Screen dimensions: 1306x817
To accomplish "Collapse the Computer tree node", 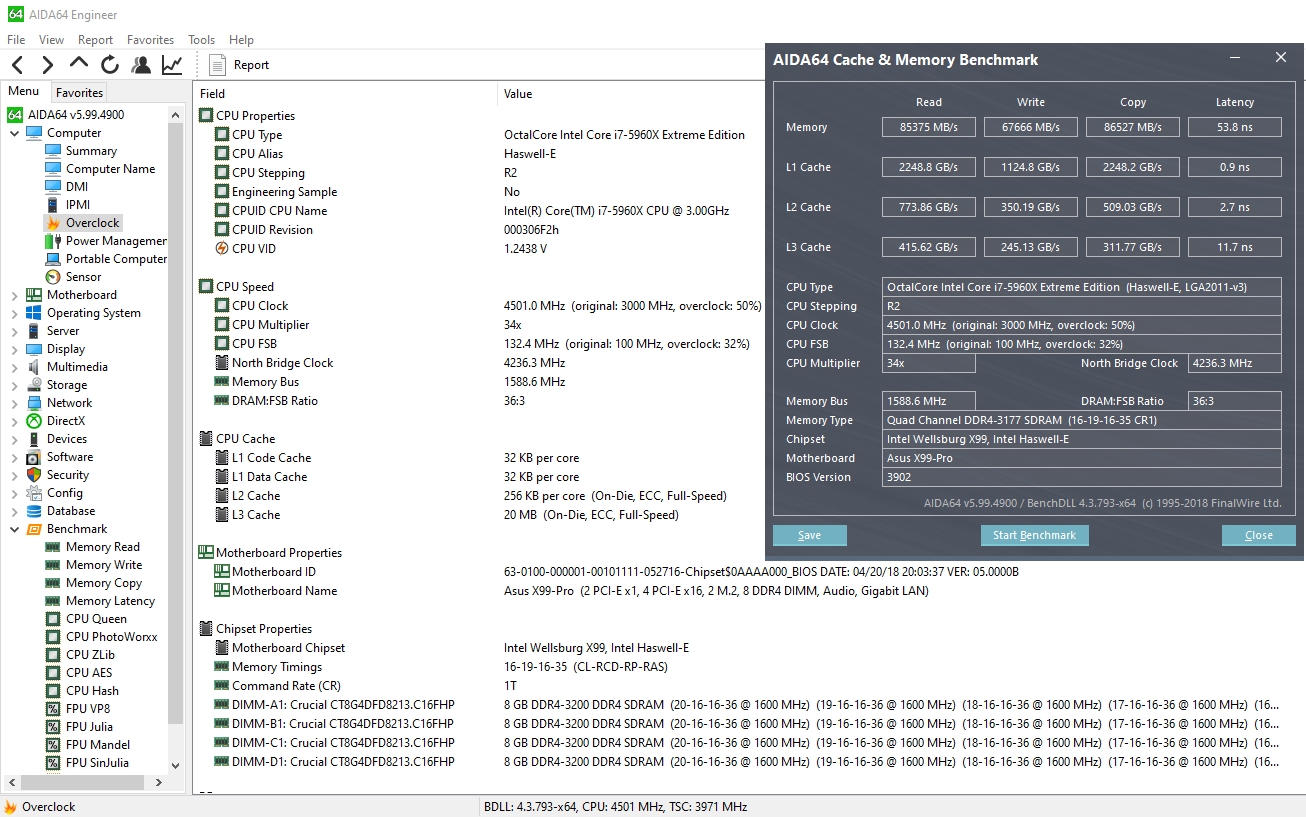I will 15,133.
